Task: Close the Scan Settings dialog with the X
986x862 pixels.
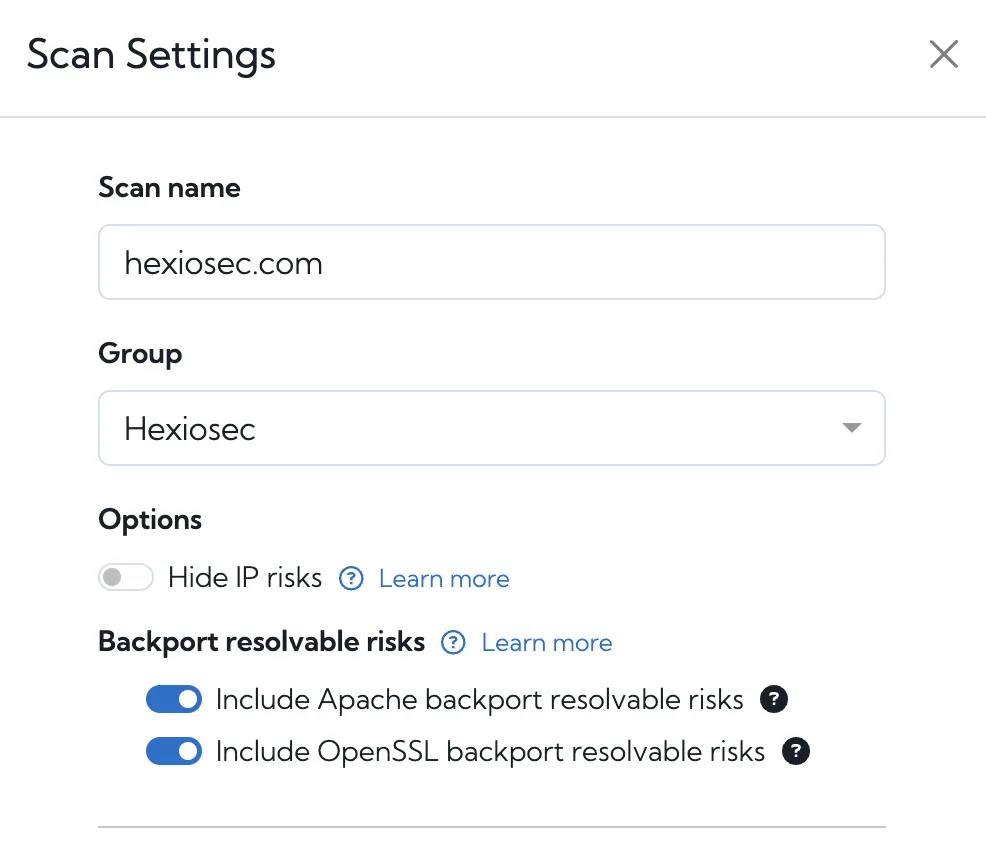Action: point(943,55)
